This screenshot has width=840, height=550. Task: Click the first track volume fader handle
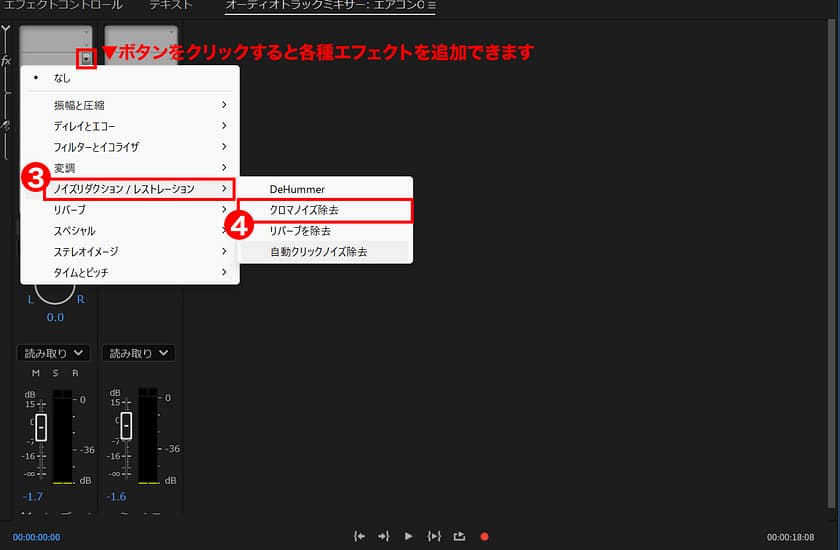click(40, 425)
